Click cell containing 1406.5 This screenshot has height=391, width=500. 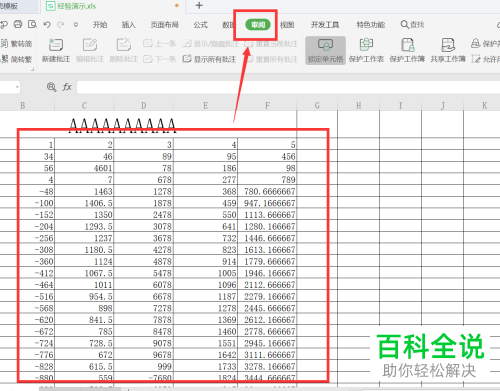click(x=84, y=203)
